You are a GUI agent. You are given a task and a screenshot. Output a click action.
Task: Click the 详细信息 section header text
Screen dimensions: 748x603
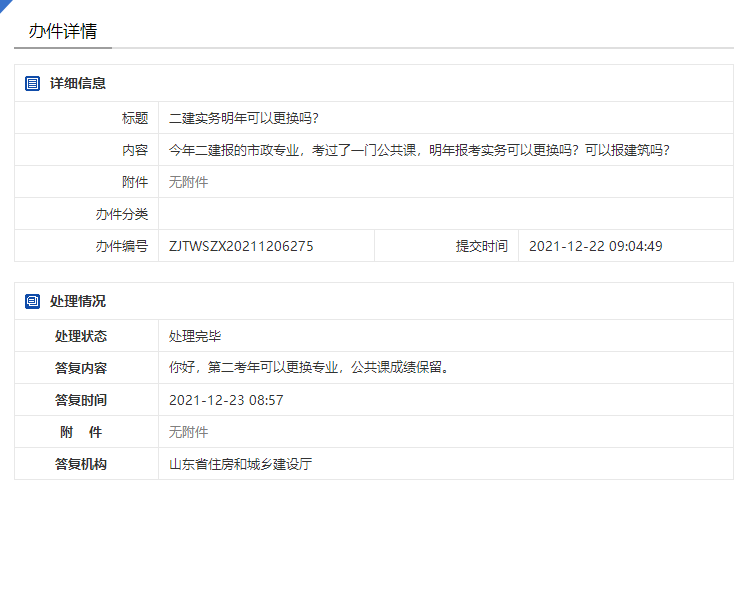(78, 84)
